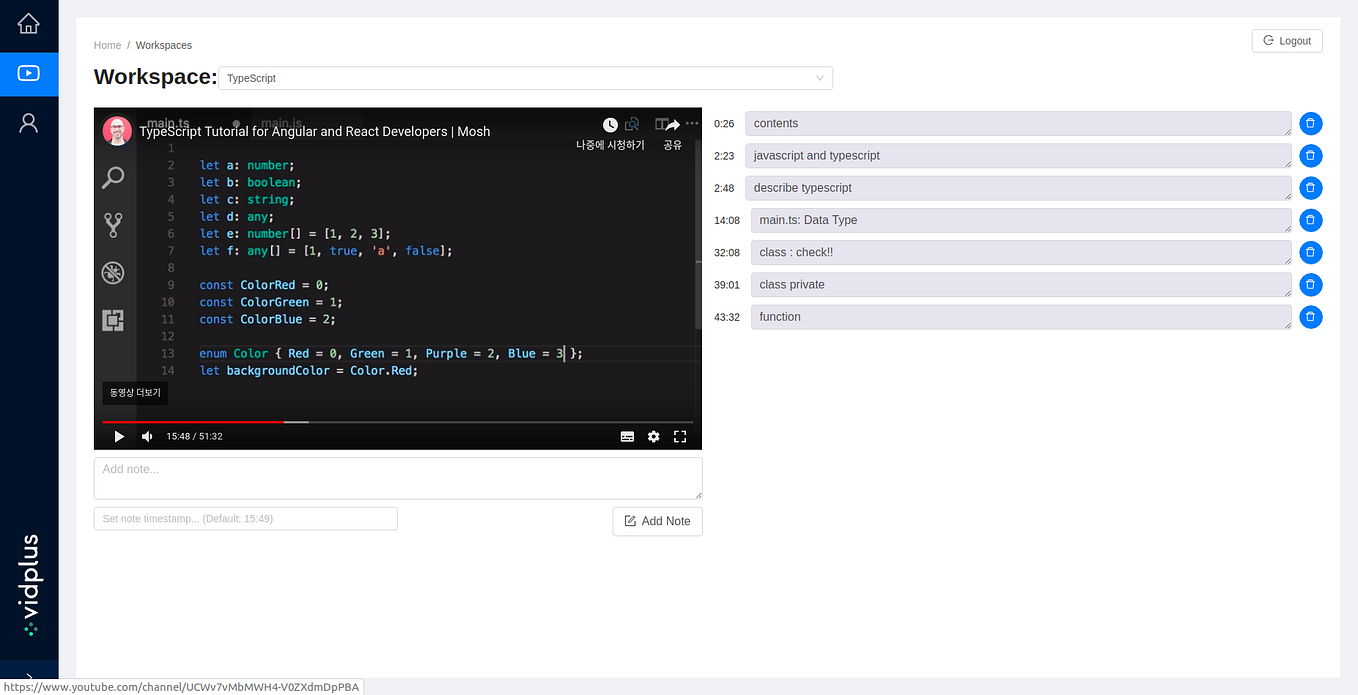This screenshot has width=1358, height=695.
Task: Open the video player's more options ellipsis
Action: [692, 122]
